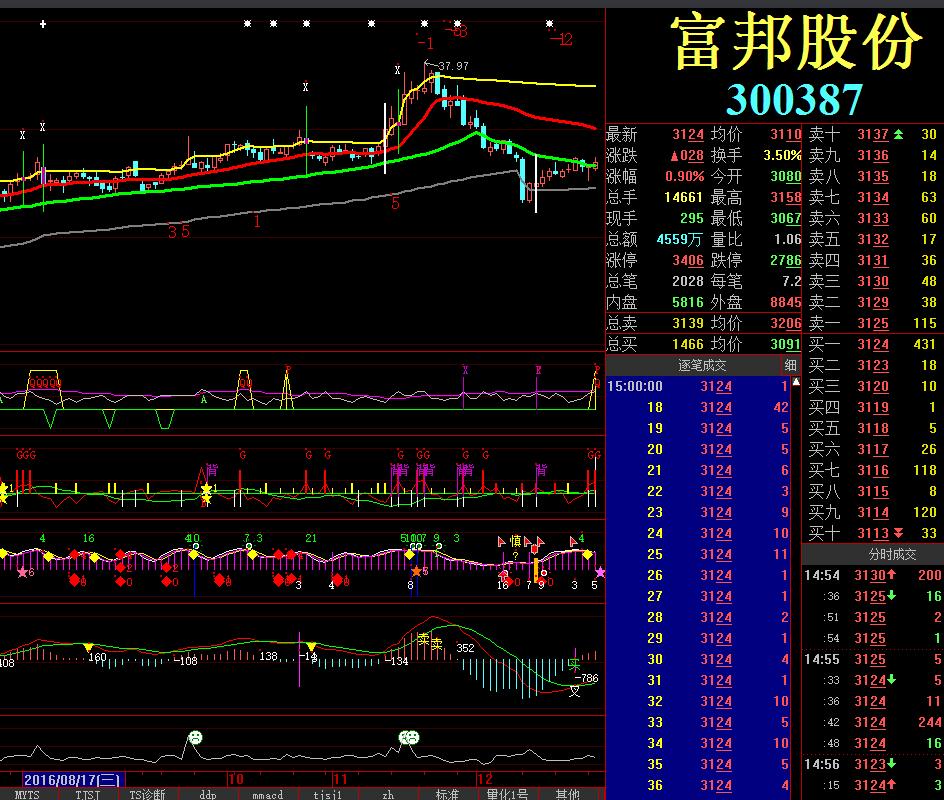Click the 总额 4559万 value

(x=678, y=239)
